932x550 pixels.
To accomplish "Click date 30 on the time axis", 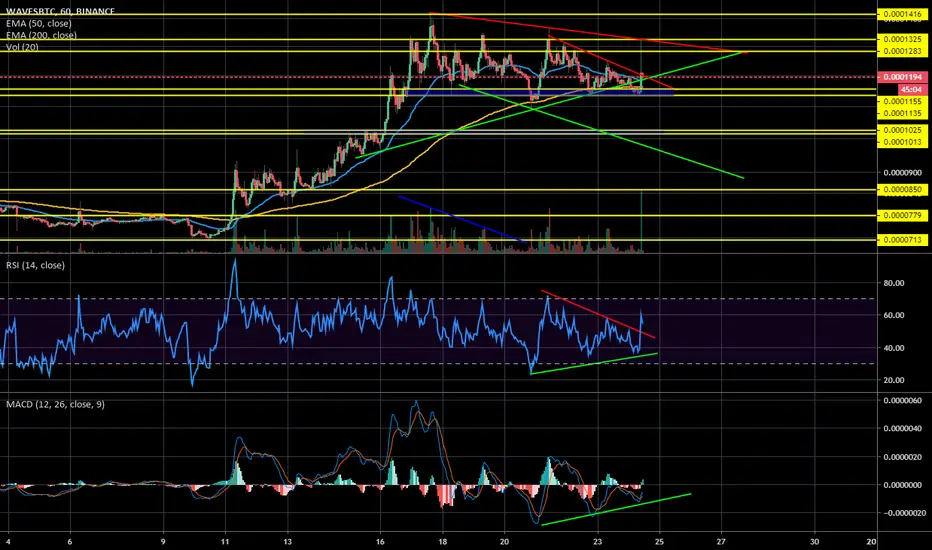I will click(x=814, y=542).
